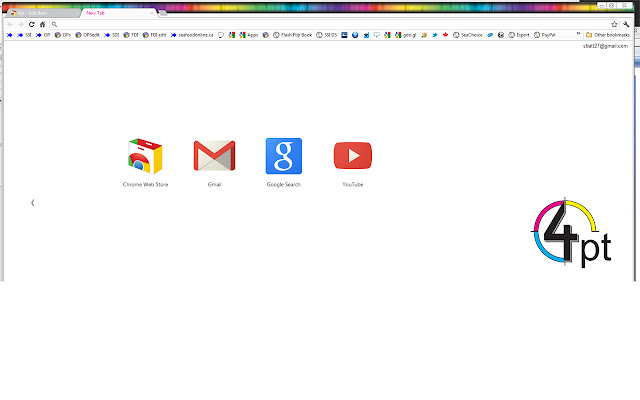Open the Twitter bird bookmark

click(x=435, y=35)
